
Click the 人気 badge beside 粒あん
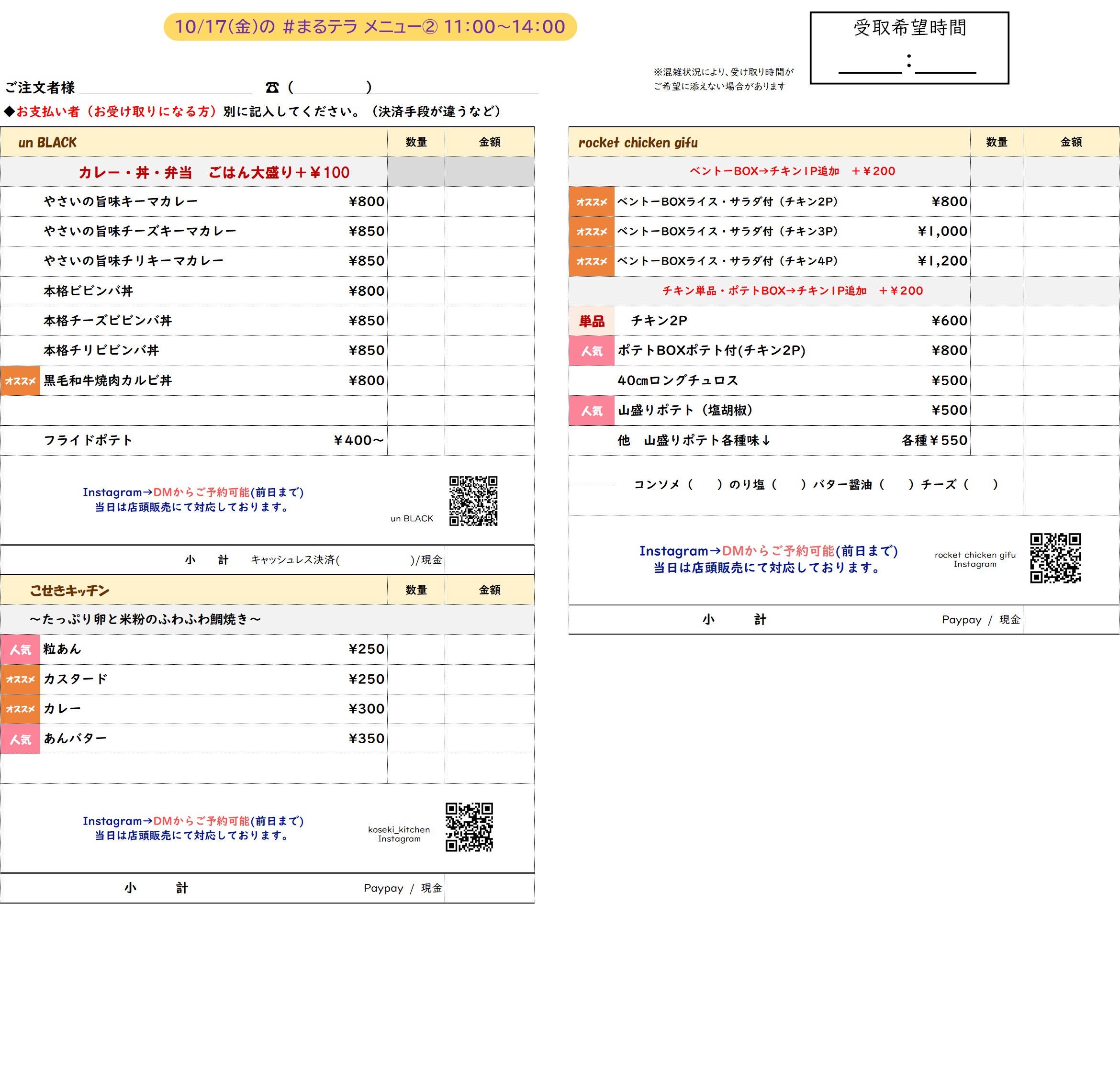[20, 649]
